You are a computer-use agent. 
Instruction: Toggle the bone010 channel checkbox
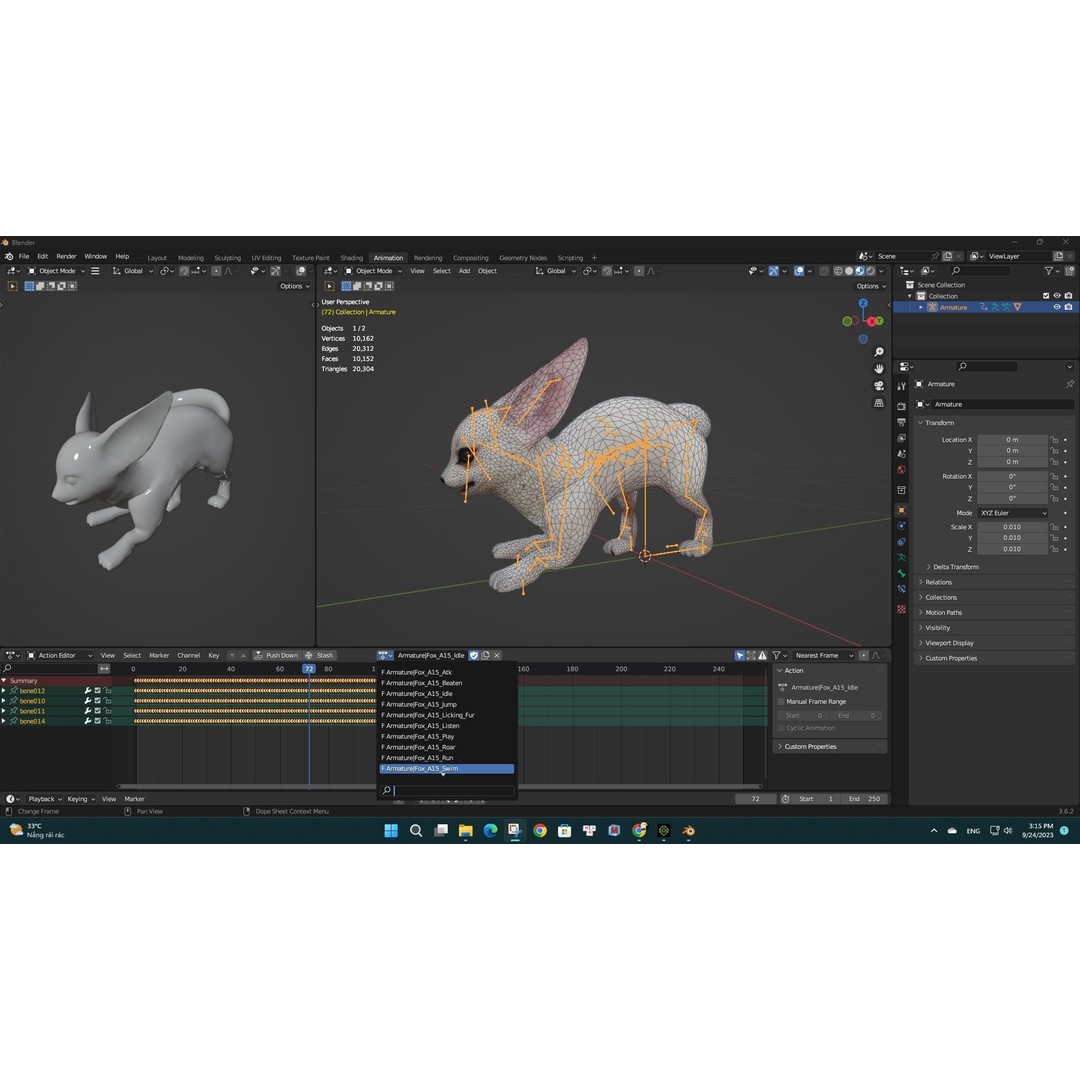click(x=97, y=700)
